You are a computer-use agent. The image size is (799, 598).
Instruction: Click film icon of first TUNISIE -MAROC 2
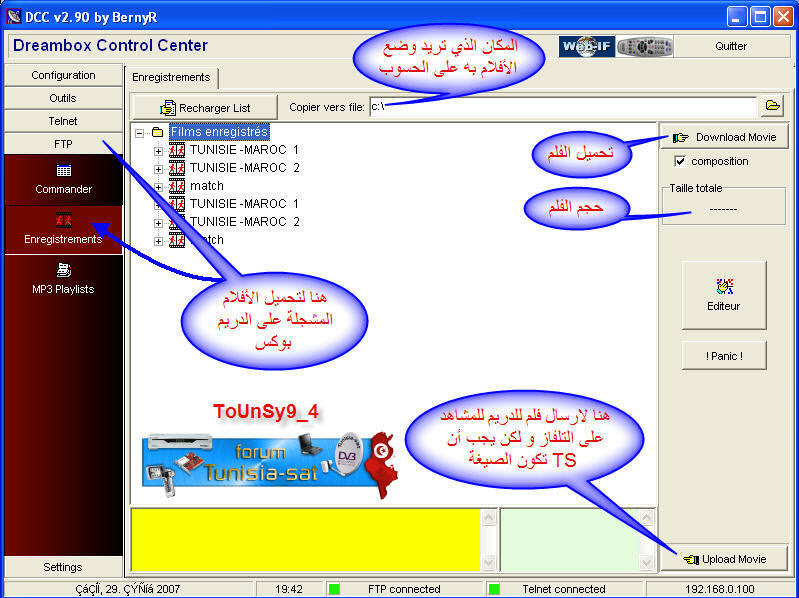[x=177, y=168]
